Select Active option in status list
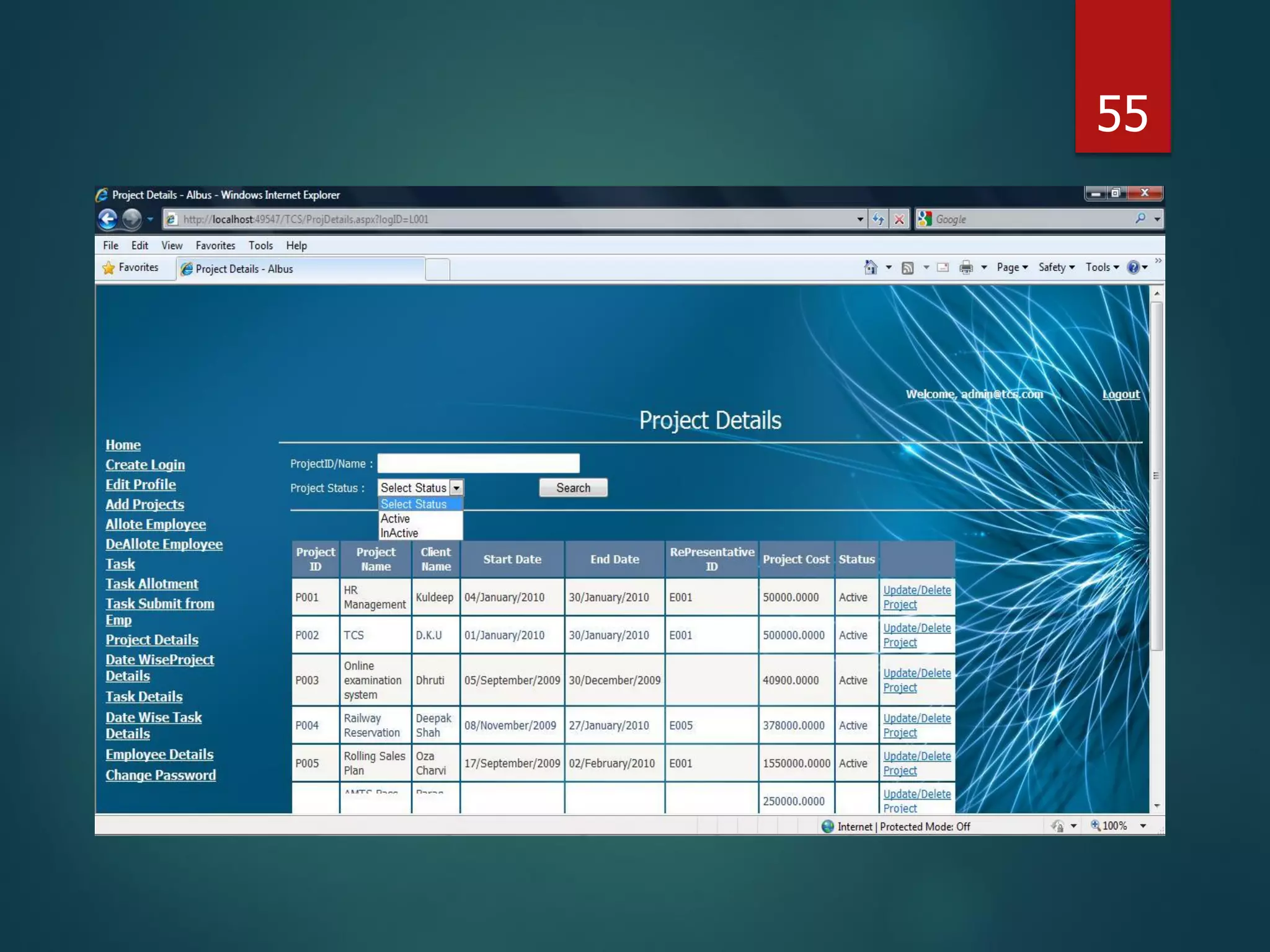The image size is (1270, 952). click(x=396, y=519)
